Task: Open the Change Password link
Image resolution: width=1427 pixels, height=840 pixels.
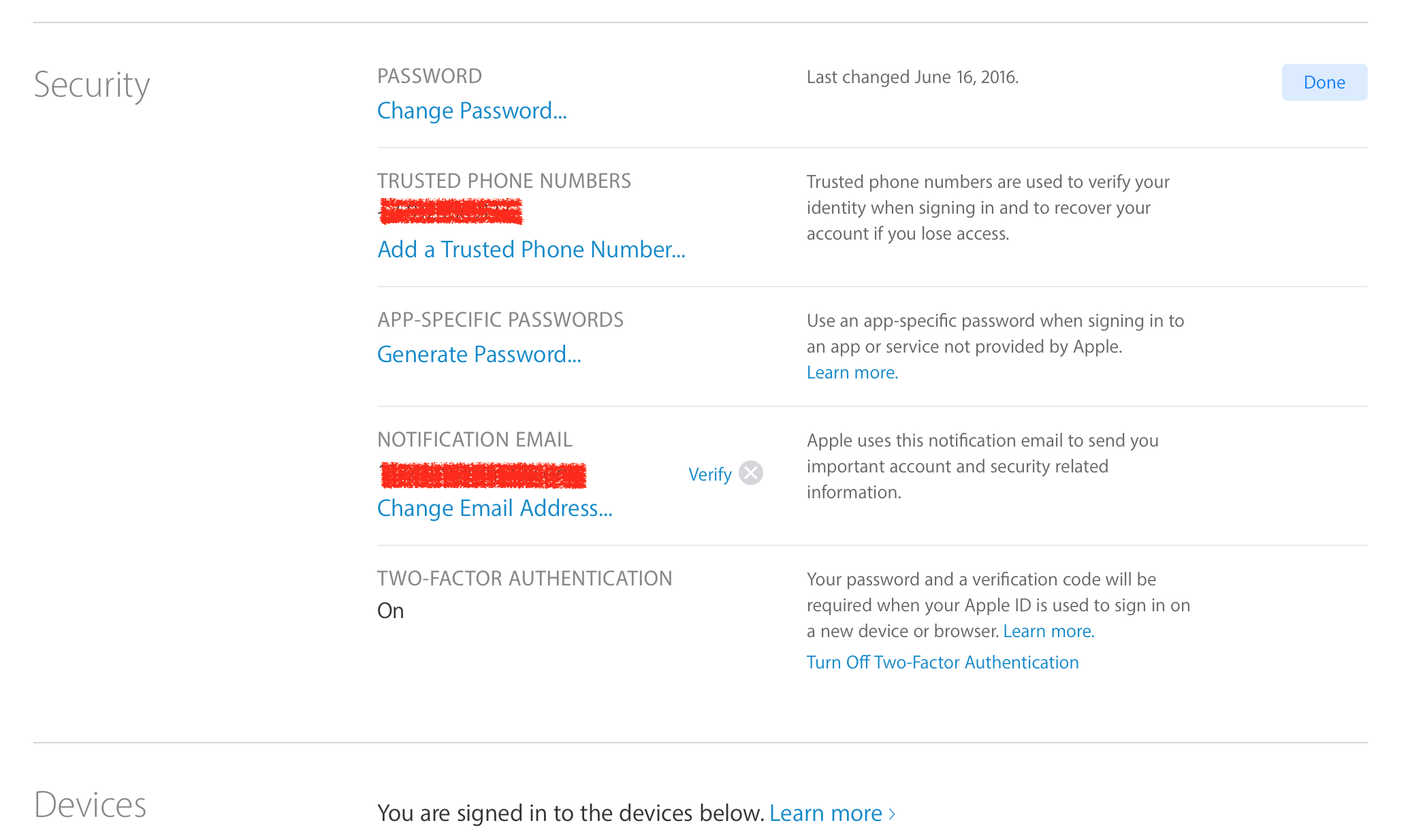Action: [472, 111]
